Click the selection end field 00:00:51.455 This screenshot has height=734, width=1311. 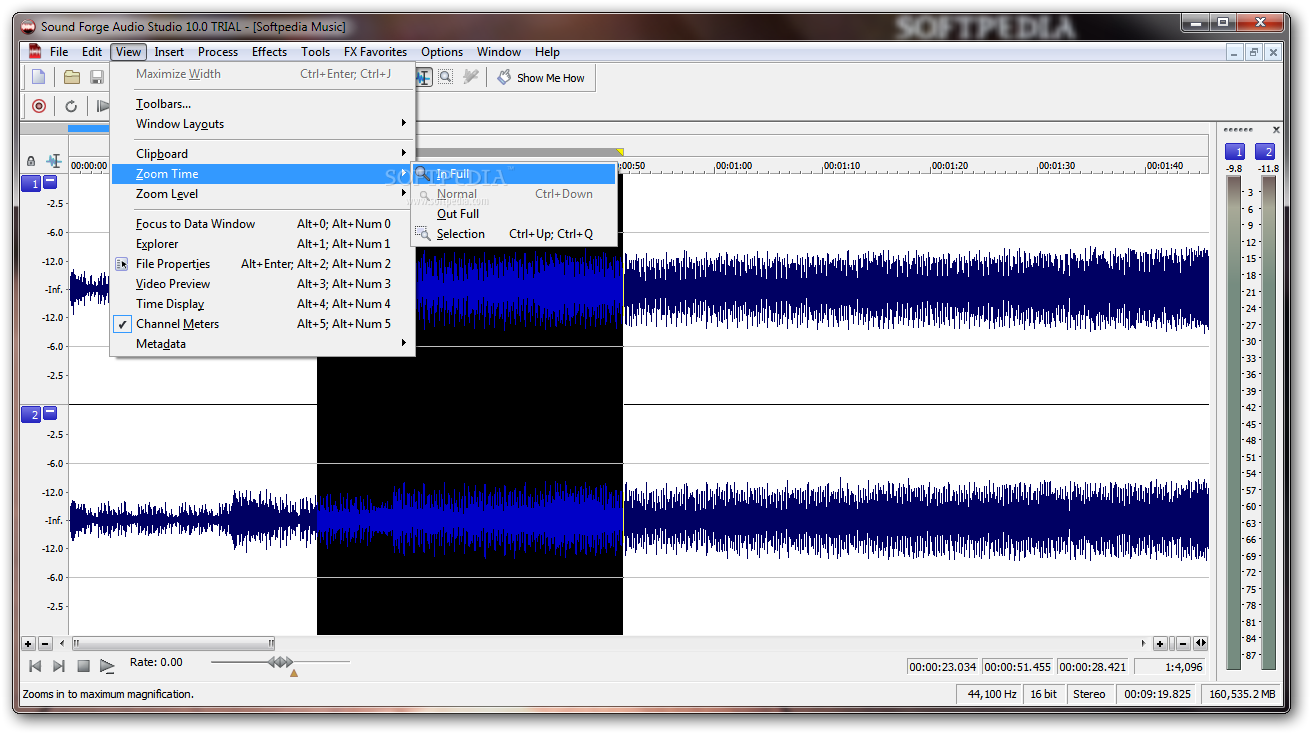[x=1018, y=667]
